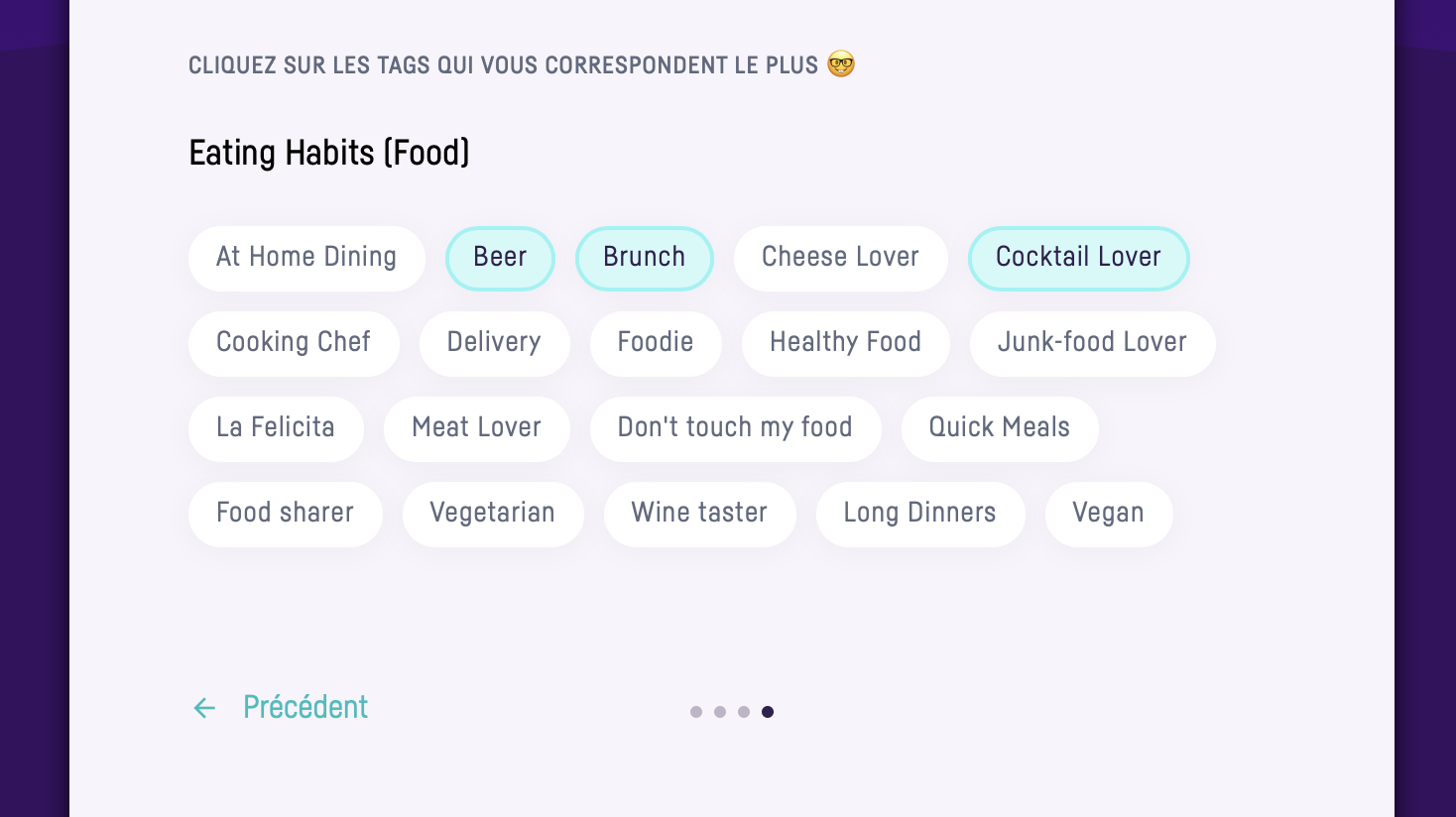Image resolution: width=1456 pixels, height=817 pixels.
Task: Choose the Cooking Chef tag
Action: (294, 343)
